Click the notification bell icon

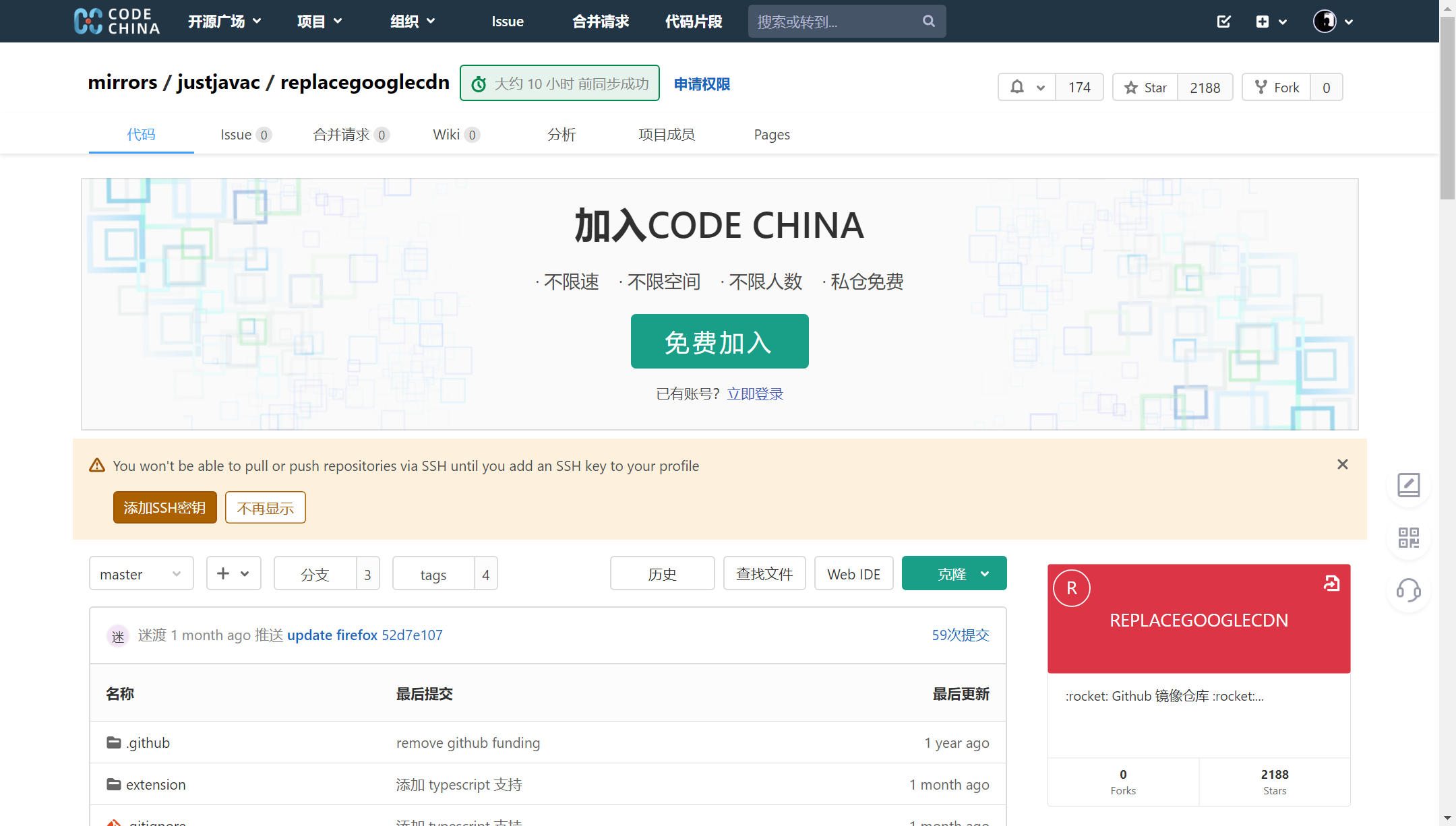pos(1017,87)
